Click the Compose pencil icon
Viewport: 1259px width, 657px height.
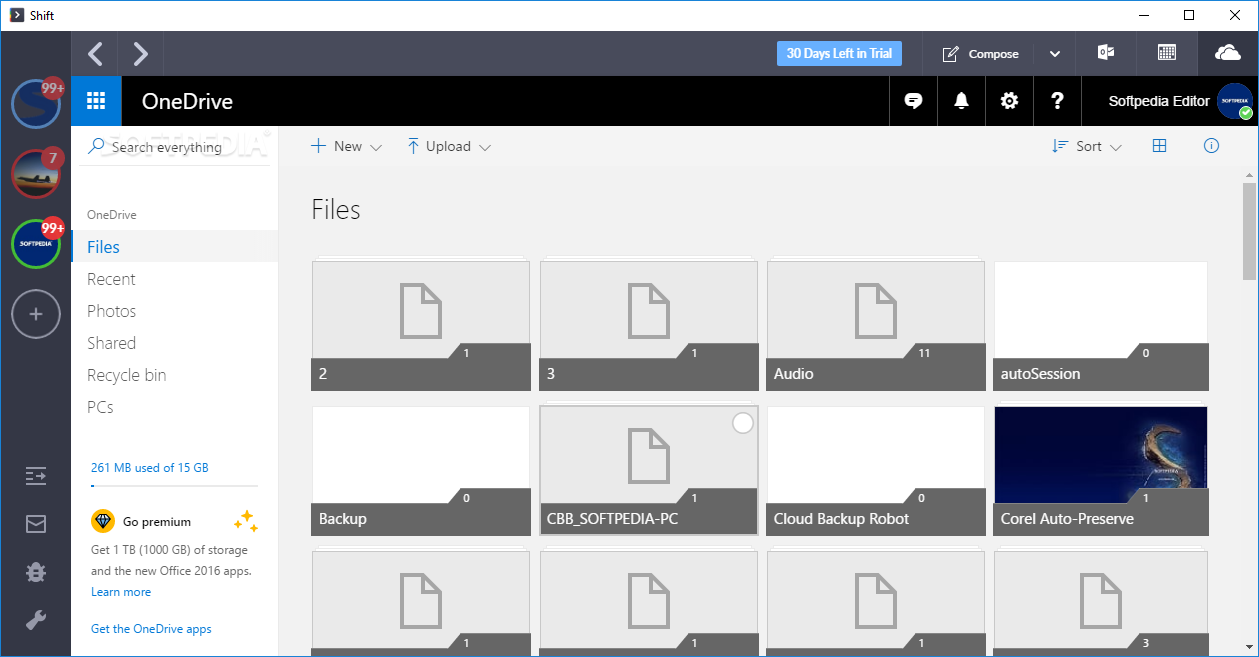[950, 54]
